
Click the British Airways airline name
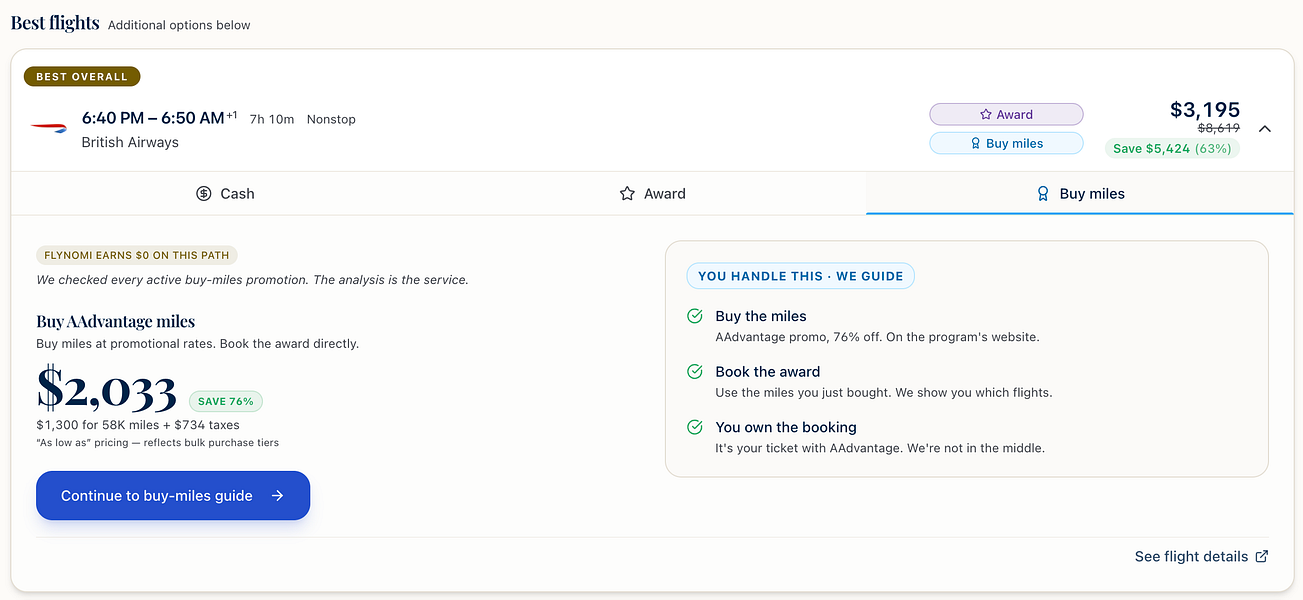tap(130, 142)
